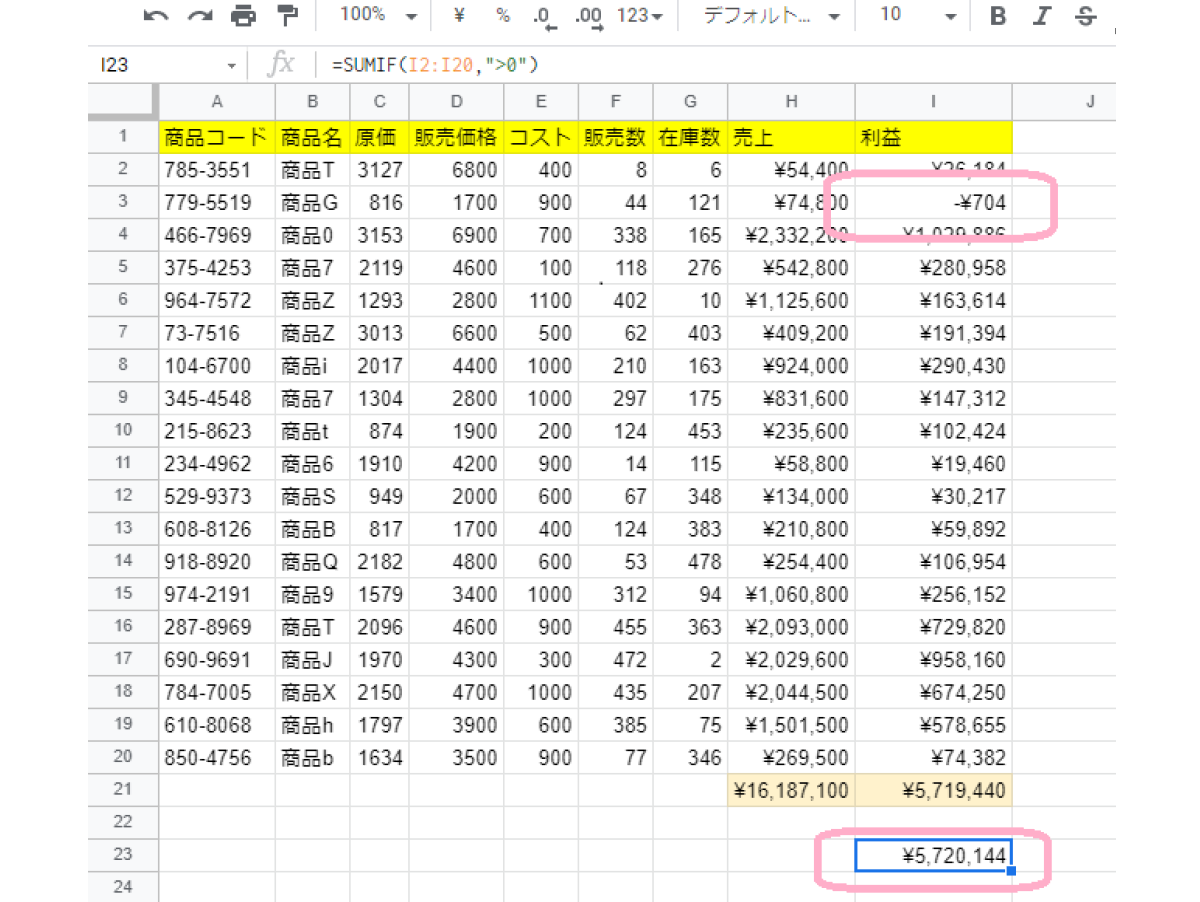Screen dimensions: 1200x902
Task: Toggle Strikethrough formatting
Action: click(x=1086, y=15)
